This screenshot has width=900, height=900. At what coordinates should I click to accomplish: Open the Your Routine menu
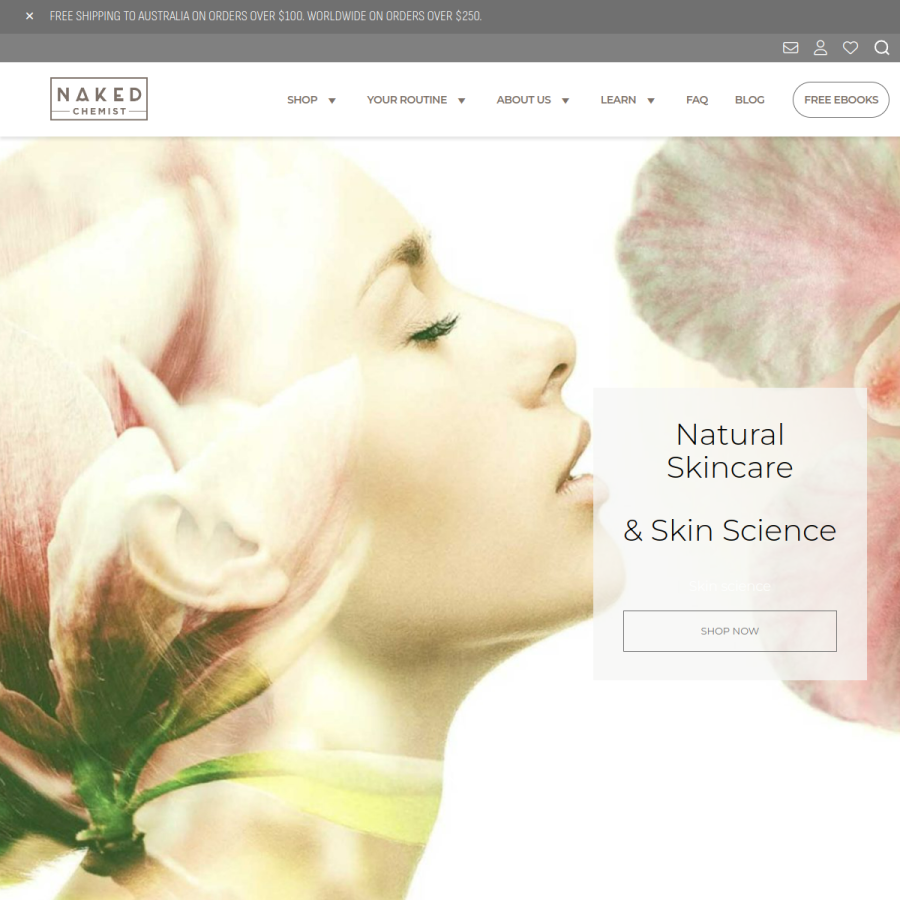pos(406,100)
